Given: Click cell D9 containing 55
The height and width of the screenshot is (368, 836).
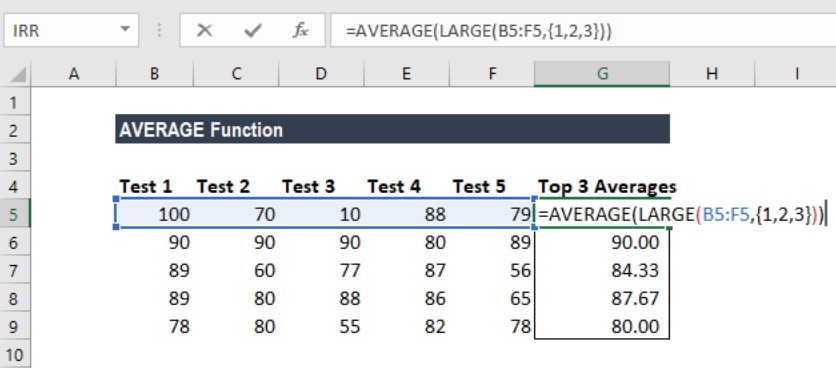Looking at the screenshot, I should pos(321,326).
